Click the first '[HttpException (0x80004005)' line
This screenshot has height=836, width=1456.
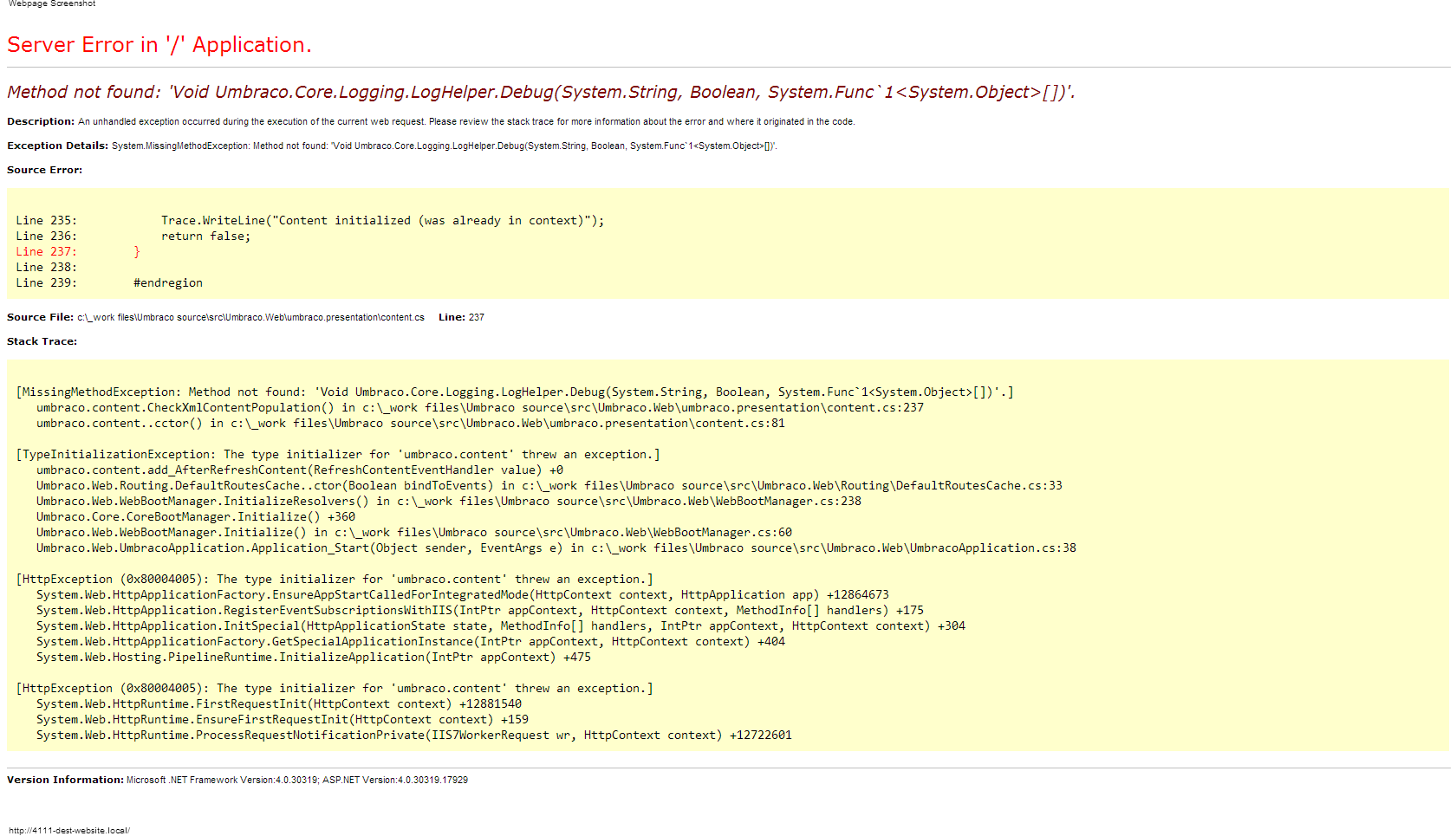pyautogui.click(x=334, y=580)
